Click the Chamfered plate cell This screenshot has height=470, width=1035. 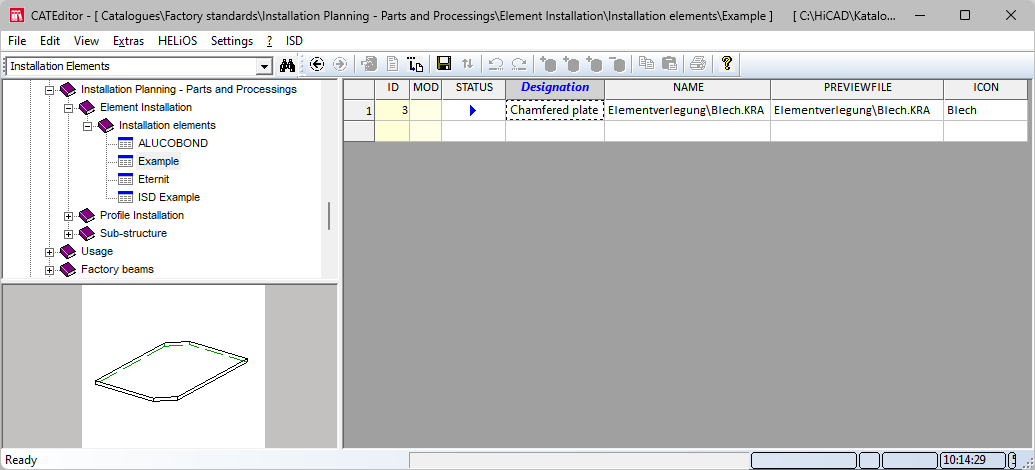[555, 111]
